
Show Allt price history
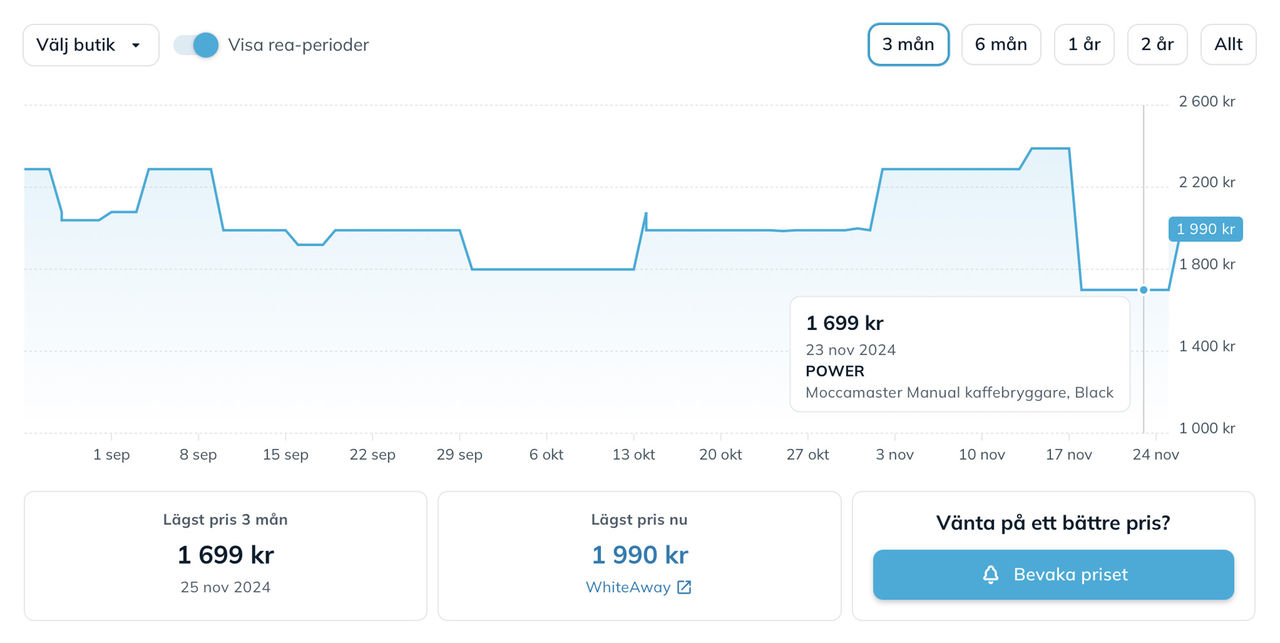1228,45
